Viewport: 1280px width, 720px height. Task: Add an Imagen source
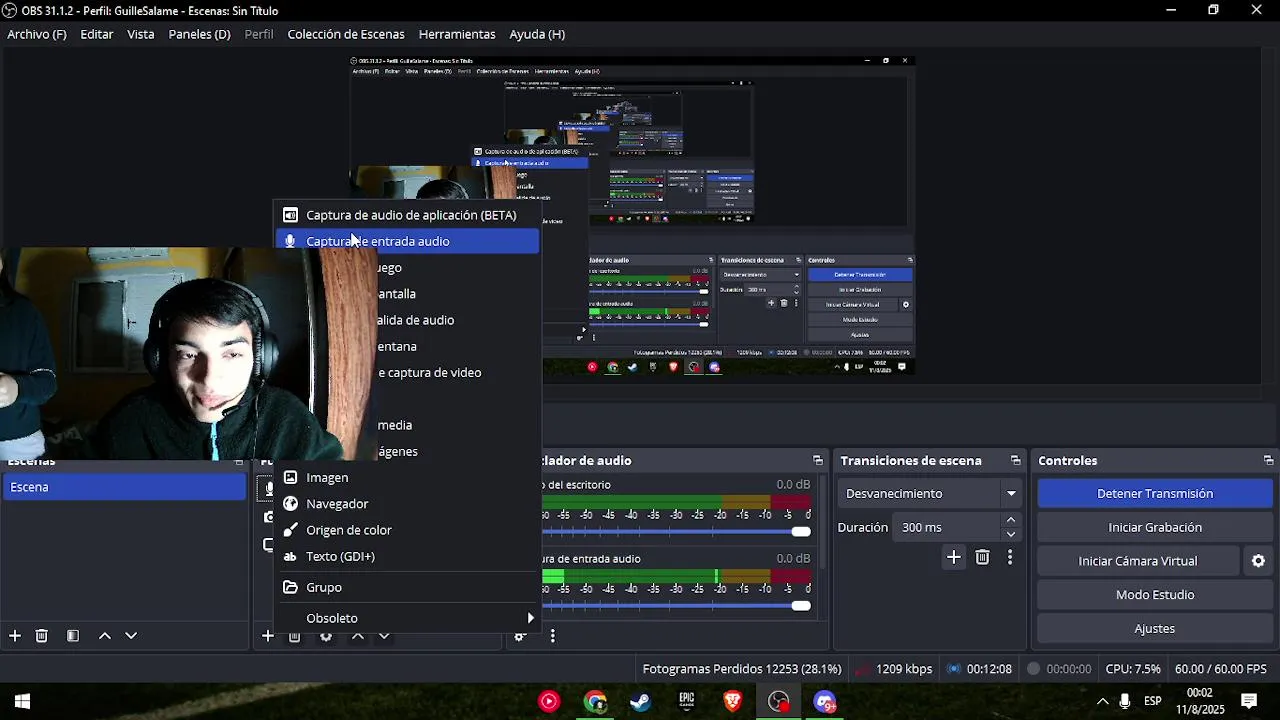pyautogui.click(x=408, y=478)
